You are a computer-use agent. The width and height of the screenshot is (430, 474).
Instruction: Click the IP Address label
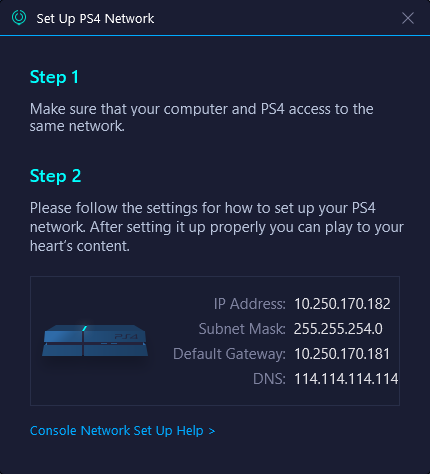click(x=250, y=304)
